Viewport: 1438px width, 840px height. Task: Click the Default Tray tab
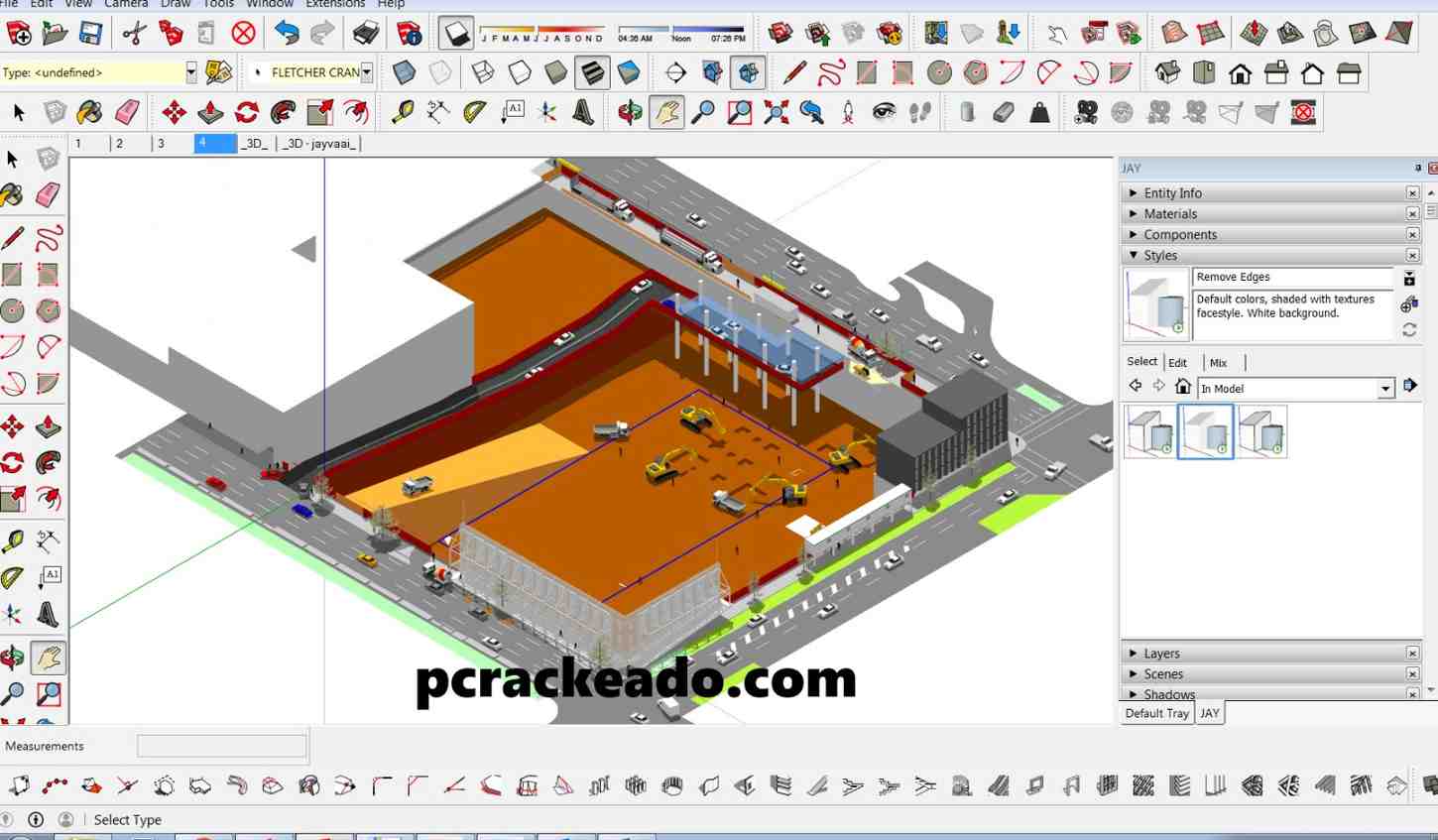pyautogui.click(x=1156, y=714)
